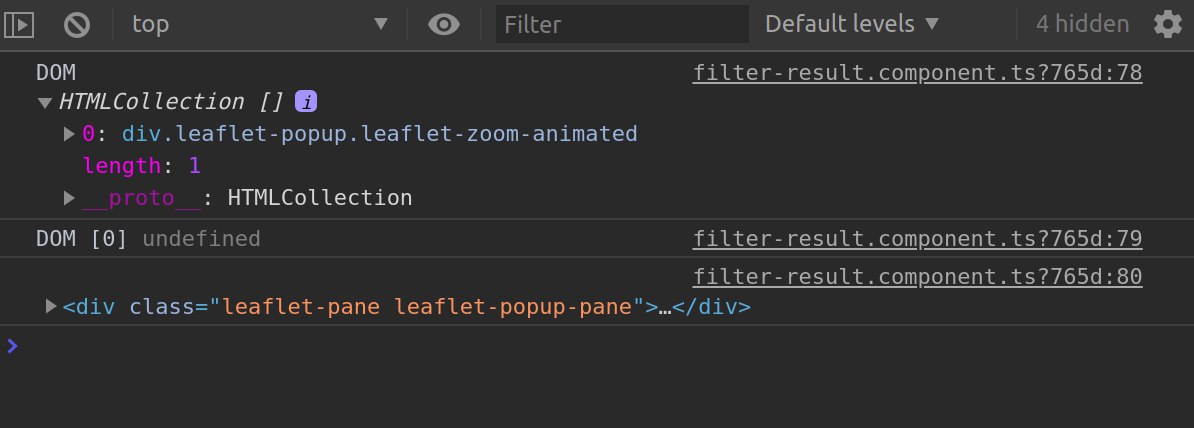Click the 4 hidden messages label
This screenshot has width=1194, height=428.
[1082, 24]
